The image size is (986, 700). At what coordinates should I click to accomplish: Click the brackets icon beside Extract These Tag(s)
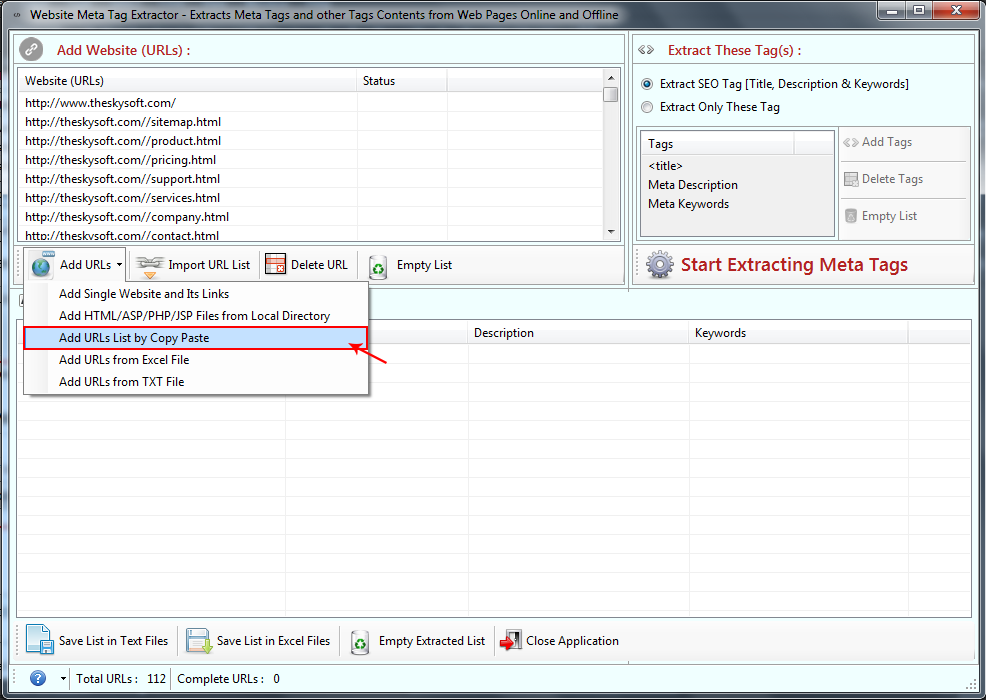(x=646, y=50)
